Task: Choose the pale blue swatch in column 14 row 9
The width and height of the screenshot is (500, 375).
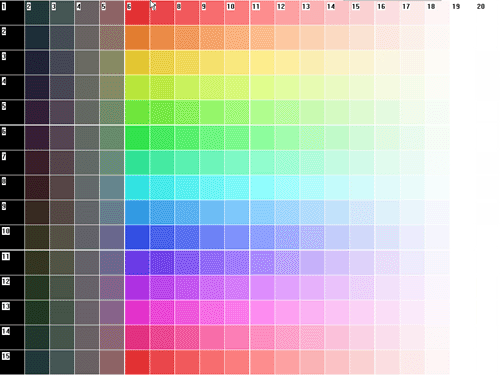Action: click(x=337, y=213)
